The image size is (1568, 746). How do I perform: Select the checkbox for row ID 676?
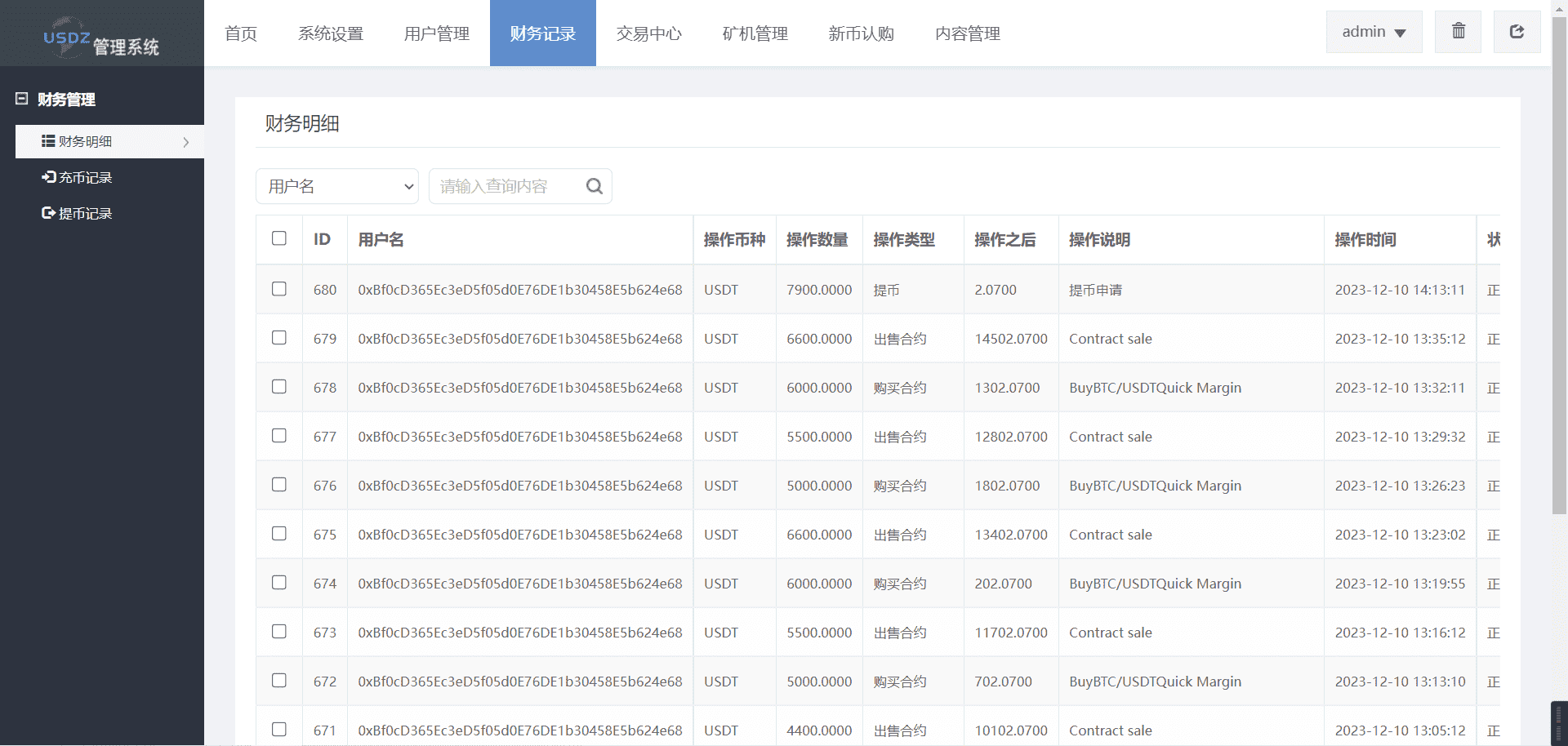(x=279, y=485)
